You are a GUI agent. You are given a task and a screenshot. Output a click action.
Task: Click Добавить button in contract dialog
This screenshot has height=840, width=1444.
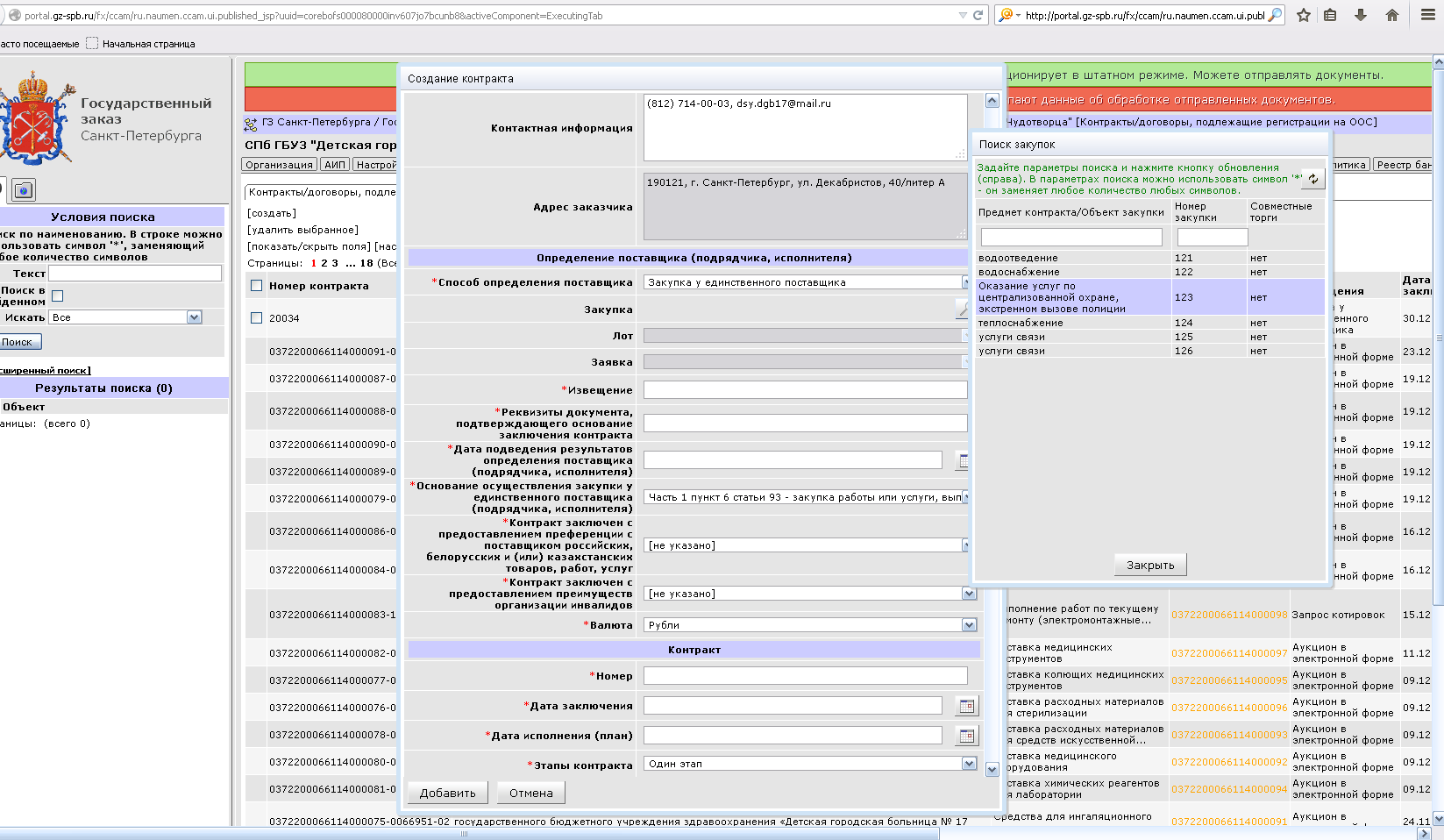(x=448, y=793)
